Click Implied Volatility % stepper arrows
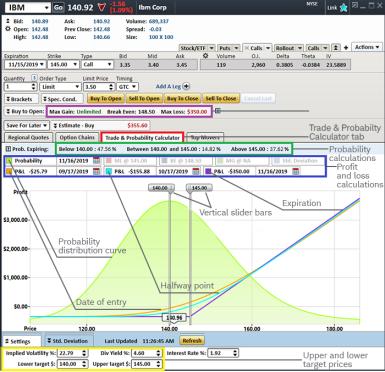This screenshot has height=372, width=385. [85, 353]
